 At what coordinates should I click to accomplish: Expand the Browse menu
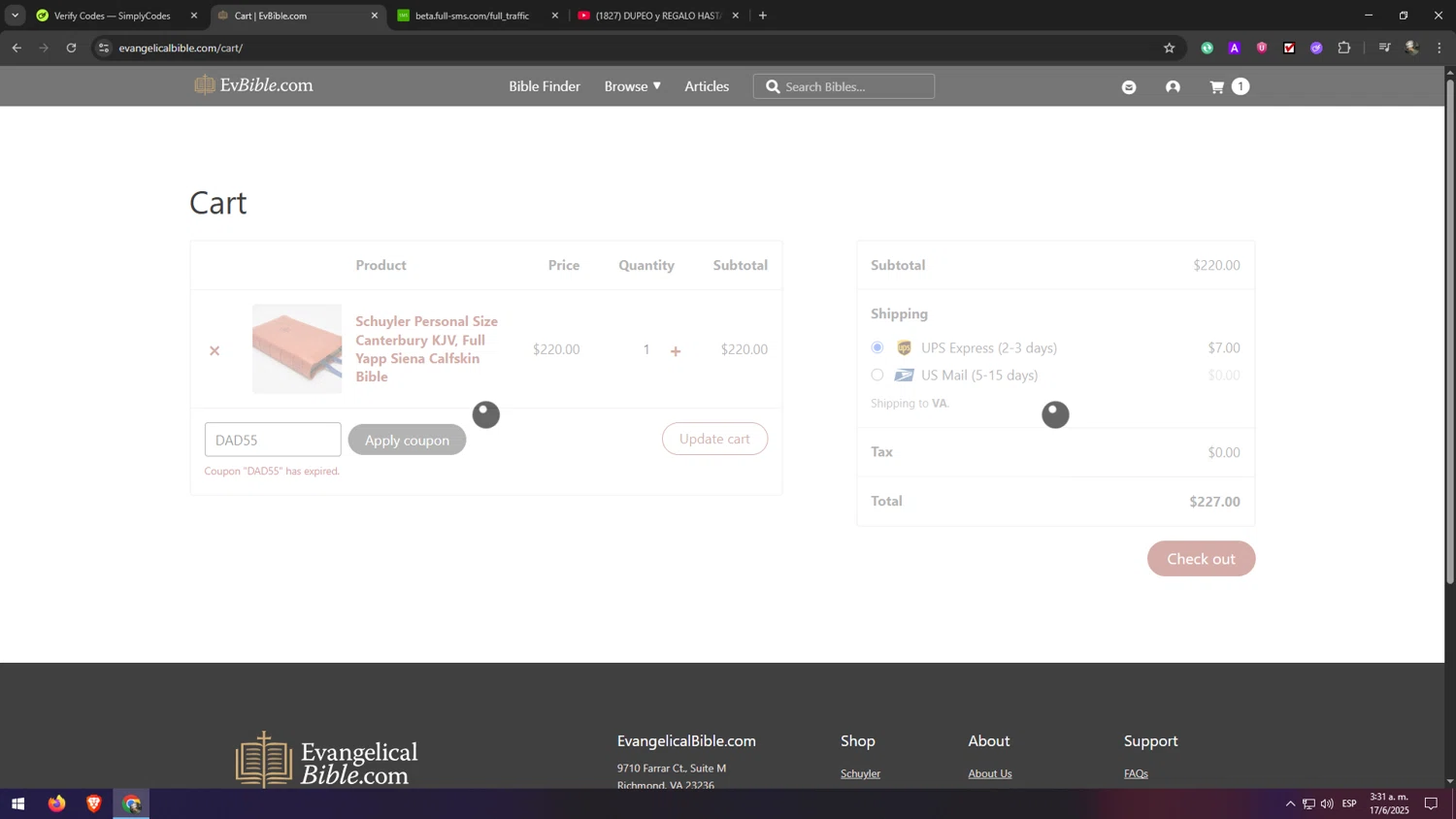pyautogui.click(x=633, y=86)
